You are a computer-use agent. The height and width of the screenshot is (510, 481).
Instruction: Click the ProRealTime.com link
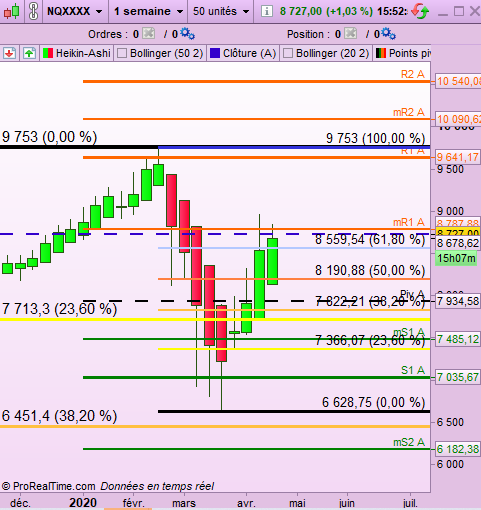tap(48, 486)
